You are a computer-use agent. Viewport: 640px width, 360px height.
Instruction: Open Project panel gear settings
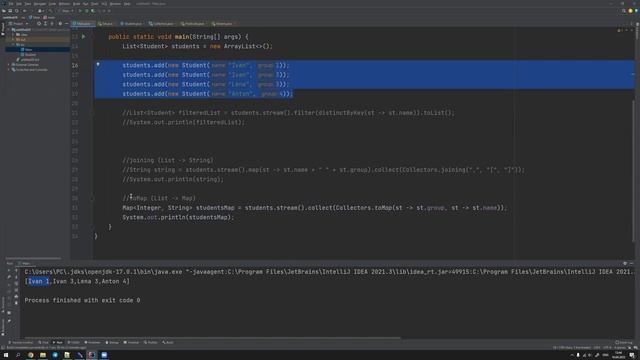click(x=60, y=24)
